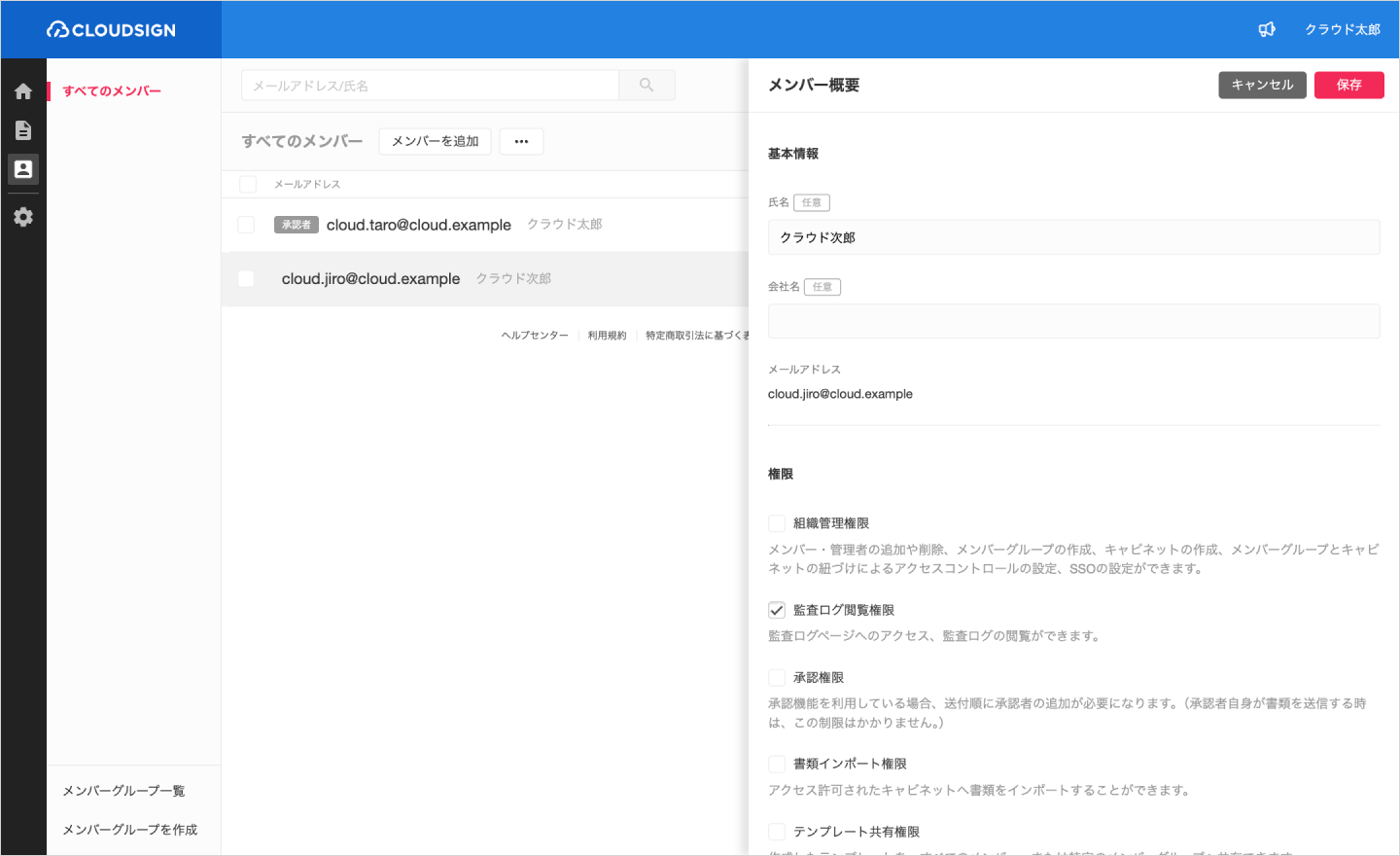The width and height of the screenshot is (1400, 856).
Task: Enable 書類インポート権限 checkbox
Action: click(x=777, y=764)
